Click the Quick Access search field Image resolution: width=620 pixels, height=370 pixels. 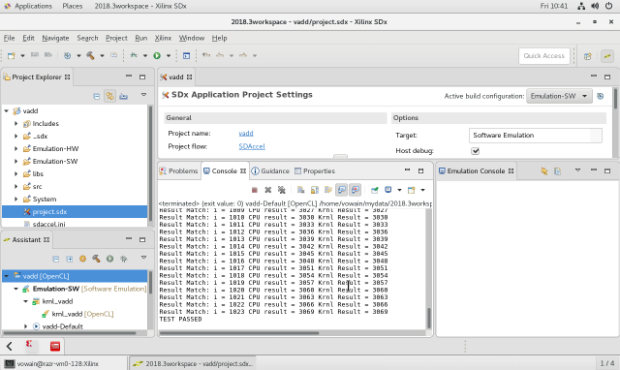tap(544, 56)
